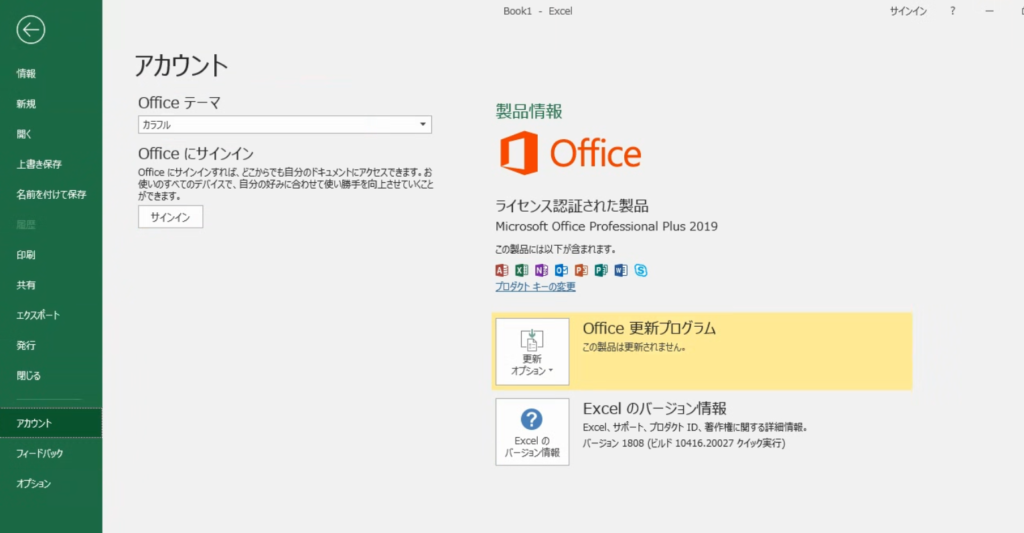Click the PowerPoint app icon
The height and width of the screenshot is (533, 1024).
(581, 270)
